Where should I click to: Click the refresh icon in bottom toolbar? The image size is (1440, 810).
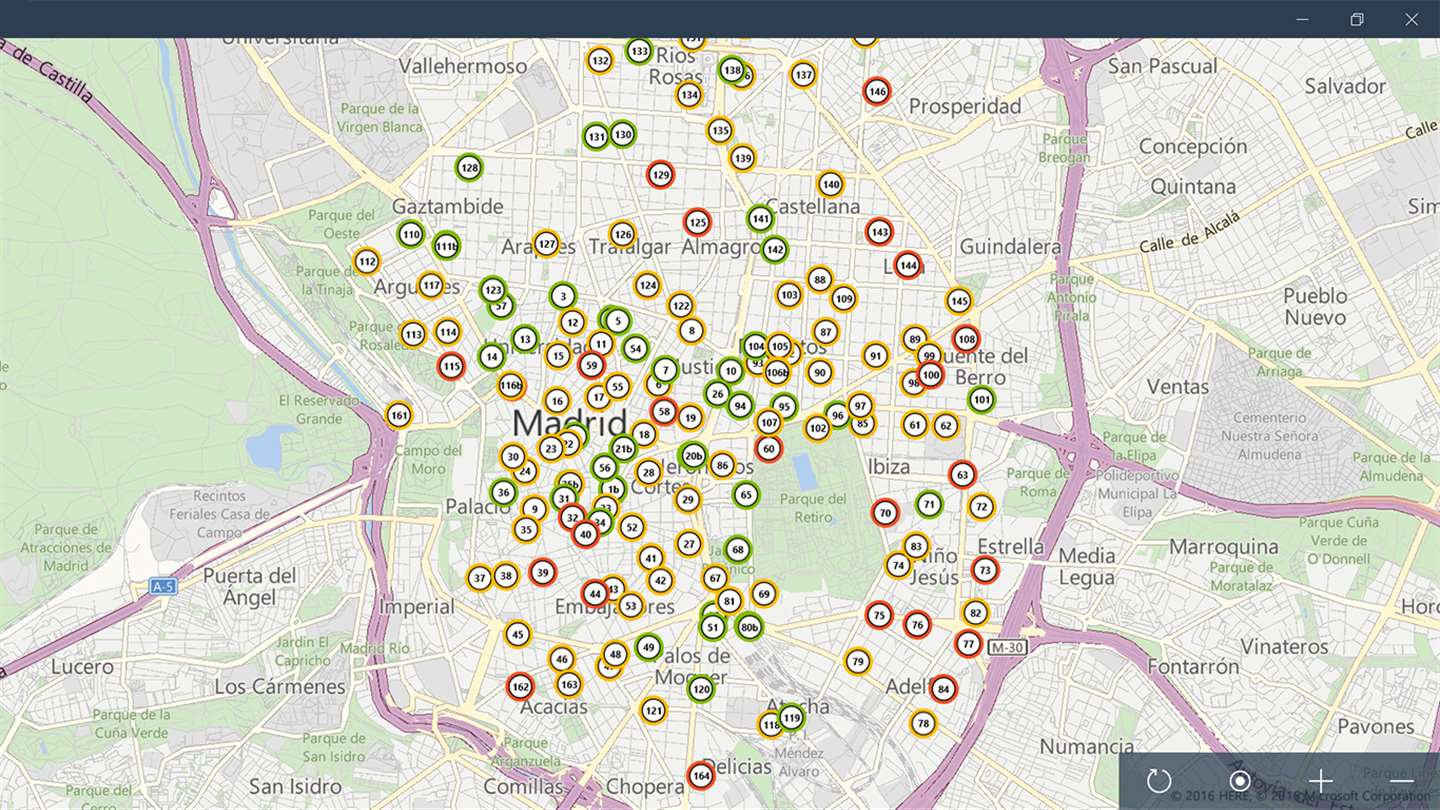point(1159,781)
